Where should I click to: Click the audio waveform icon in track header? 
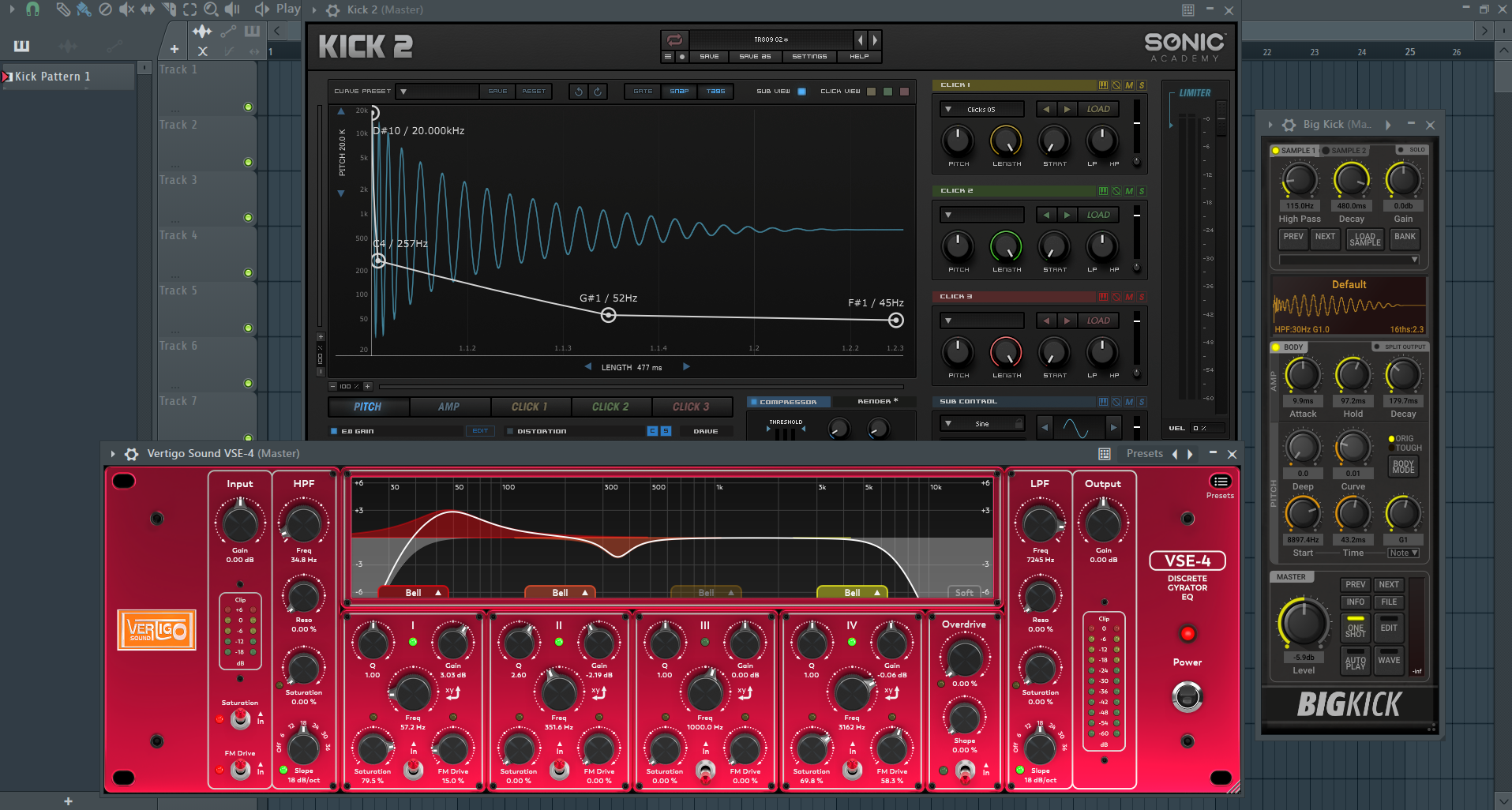point(202,31)
